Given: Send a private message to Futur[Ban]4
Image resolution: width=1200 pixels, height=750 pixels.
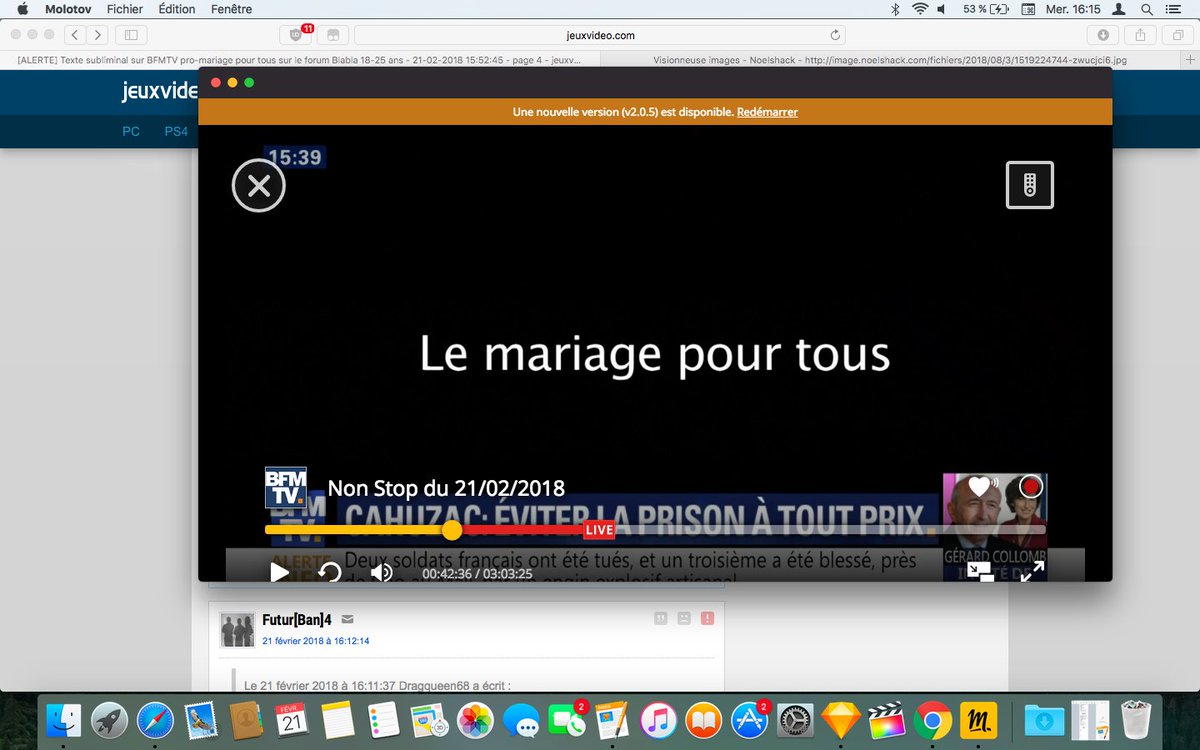Looking at the screenshot, I should [347, 620].
